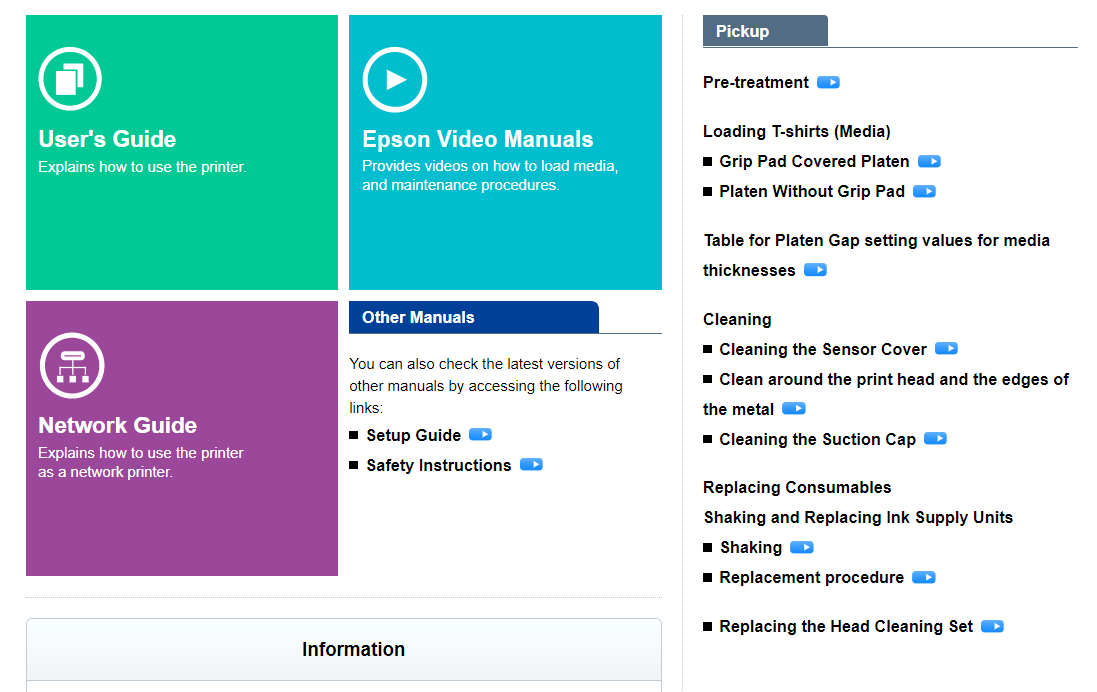Viewport: 1097px width, 692px height.
Task: Click the icon next to Safety Instructions
Action: (531, 465)
